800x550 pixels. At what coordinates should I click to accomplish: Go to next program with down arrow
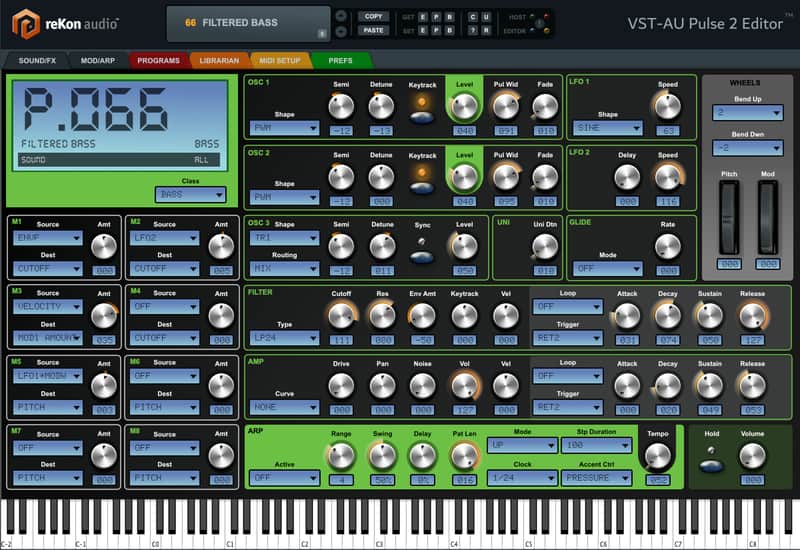point(341,31)
